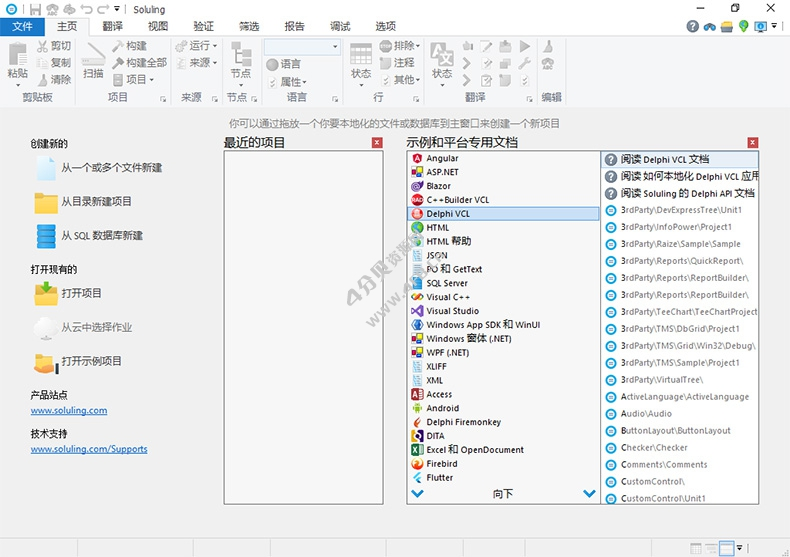This screenshot has height=557, width=790.
Task: Click 向下 to scroll platform list down
Action: click(503, 494)
